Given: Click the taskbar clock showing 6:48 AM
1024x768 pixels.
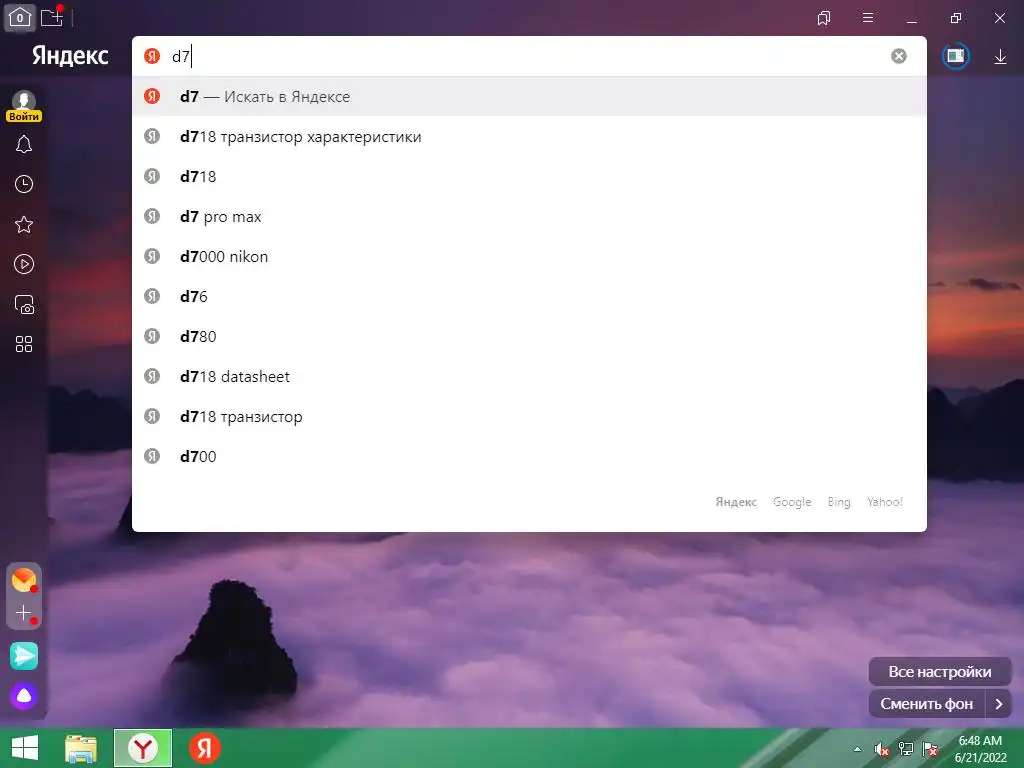Looking at the screenshot, I should (980, 749).
